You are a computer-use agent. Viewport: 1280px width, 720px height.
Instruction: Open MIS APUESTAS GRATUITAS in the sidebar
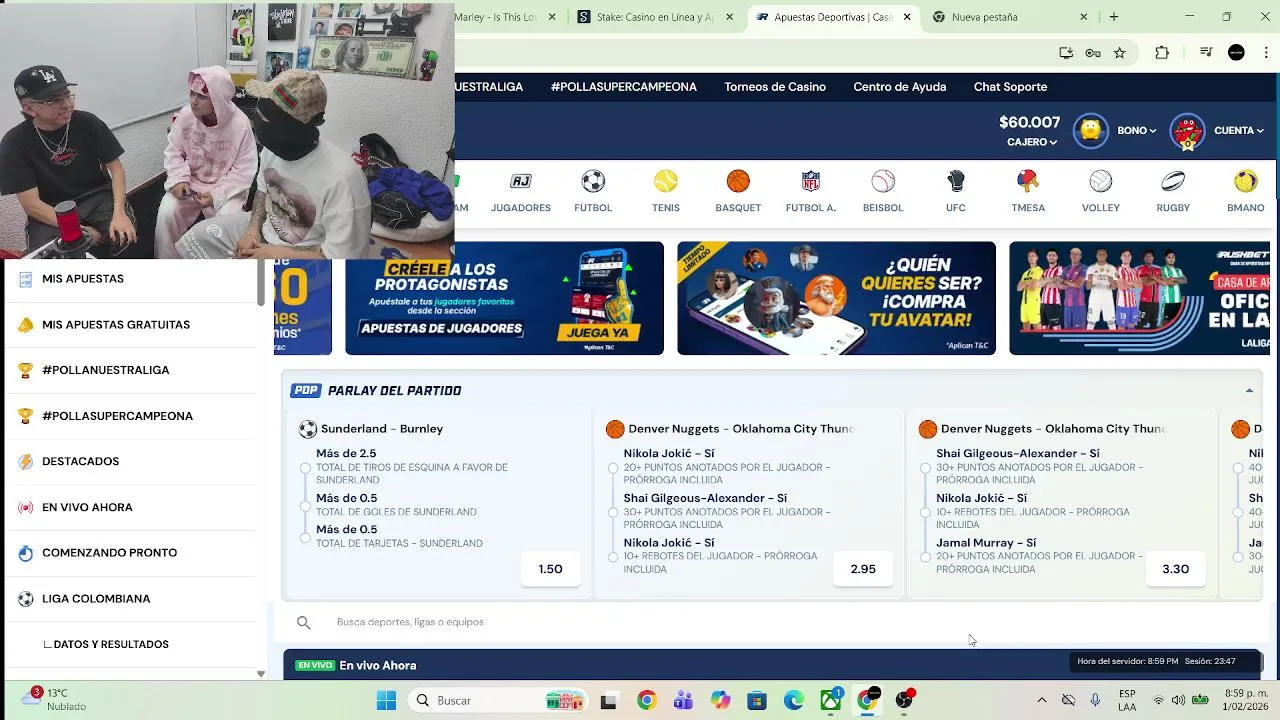(x=130, y=325)
